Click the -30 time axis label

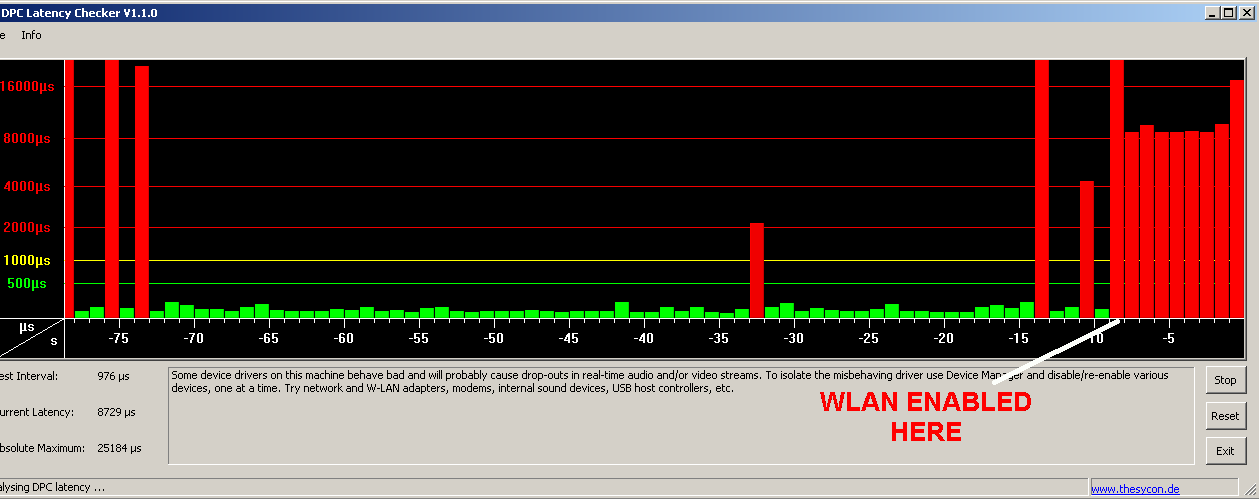click(793, 339)
